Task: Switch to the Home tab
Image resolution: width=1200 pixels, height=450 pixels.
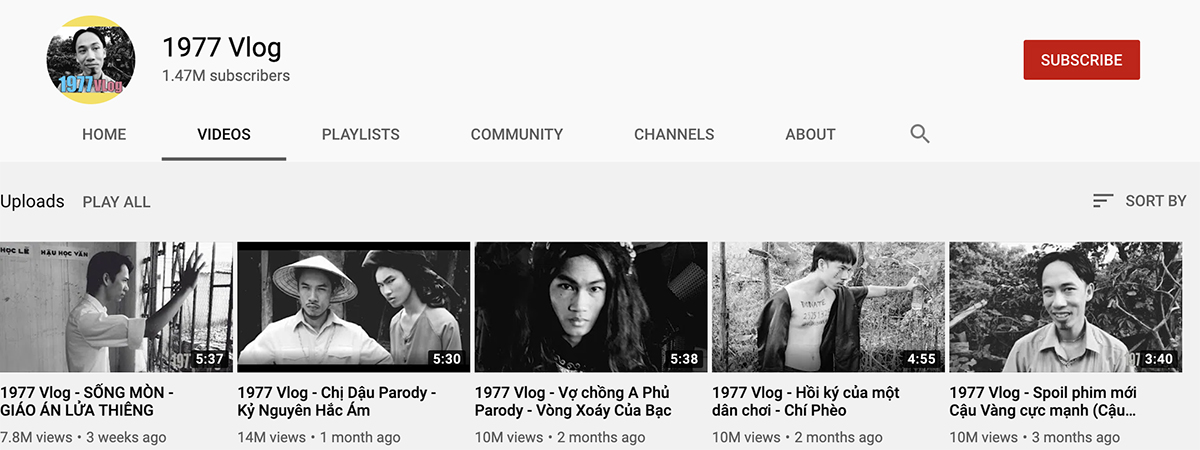Action: pos(104,134)
